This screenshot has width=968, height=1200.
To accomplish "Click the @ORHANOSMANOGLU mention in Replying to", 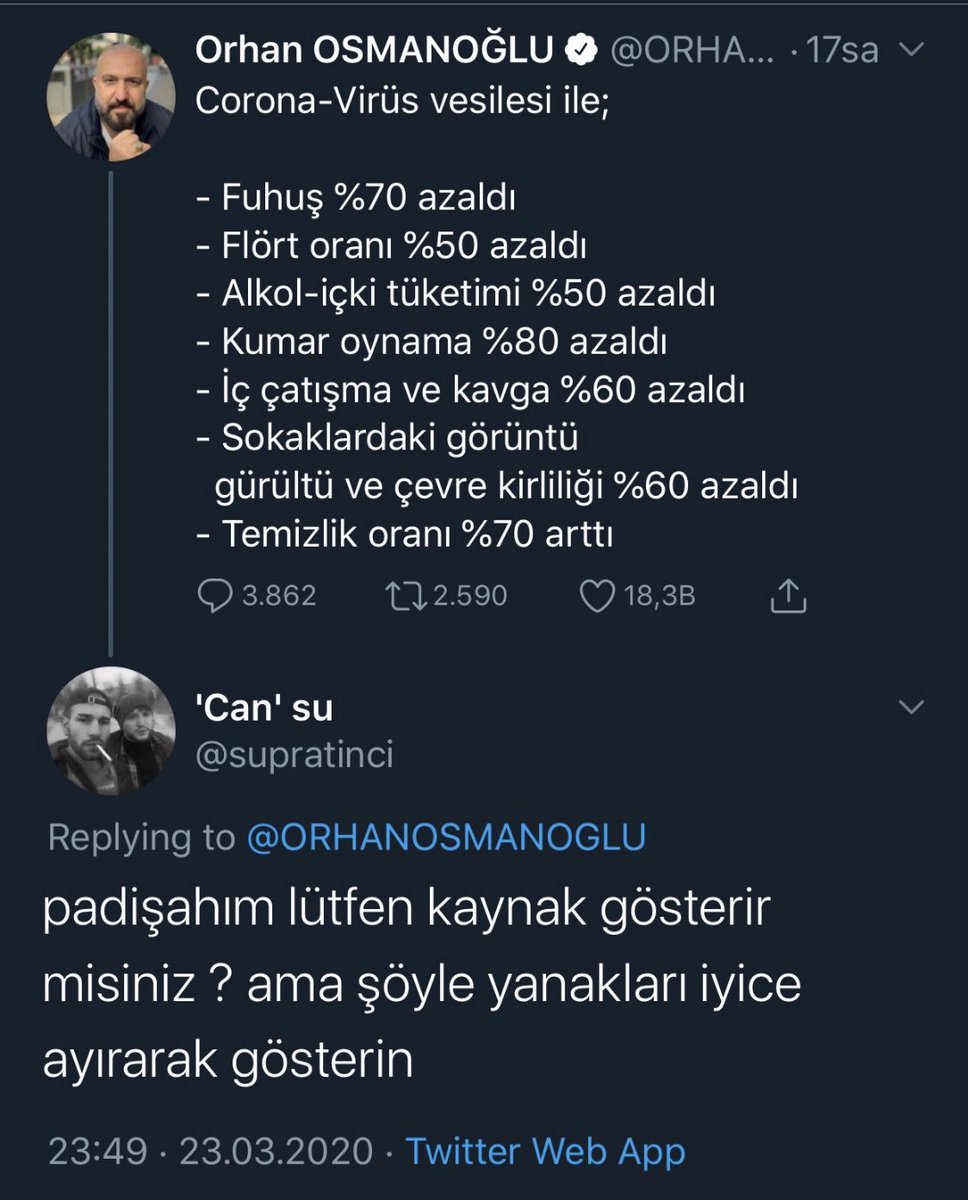I will [x=446, y=837].
